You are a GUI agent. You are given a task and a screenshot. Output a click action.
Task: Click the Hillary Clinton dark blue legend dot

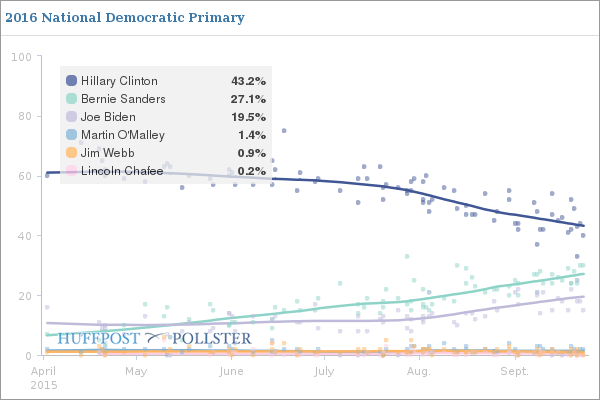(x=71, y=81)
